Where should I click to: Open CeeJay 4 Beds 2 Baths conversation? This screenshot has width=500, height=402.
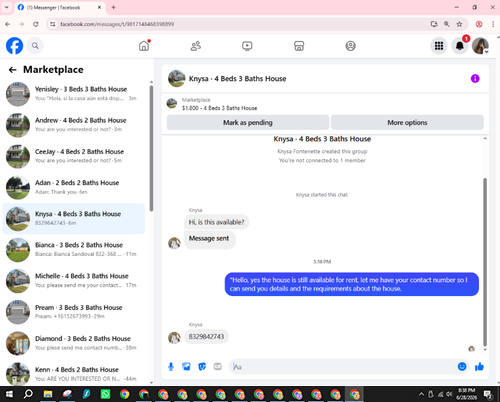pos(74,156)
